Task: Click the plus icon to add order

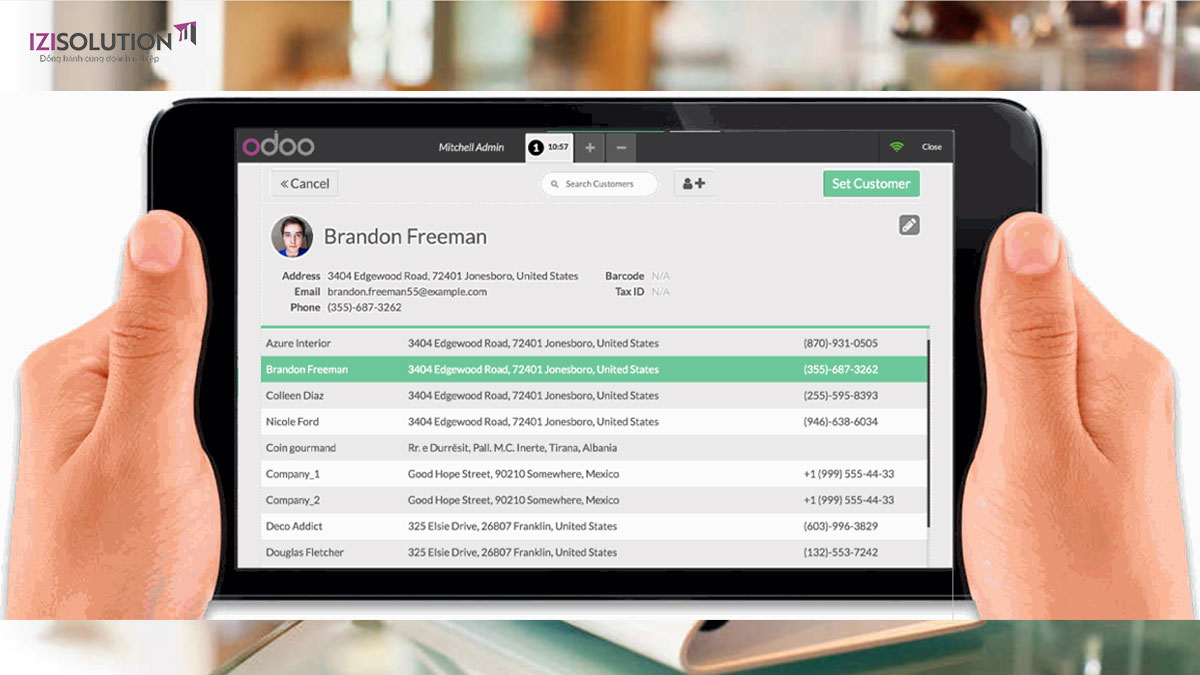Action: [x=590, y=148]
